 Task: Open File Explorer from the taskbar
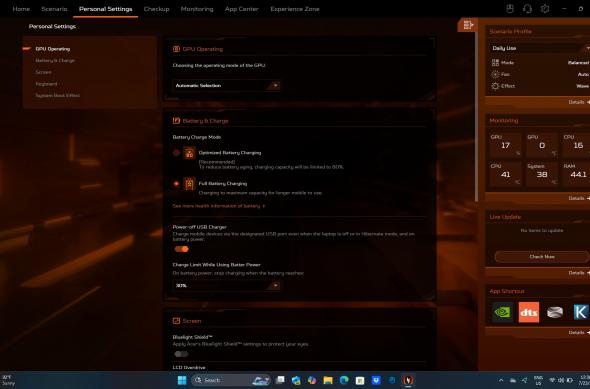click(x=328, y=380)
